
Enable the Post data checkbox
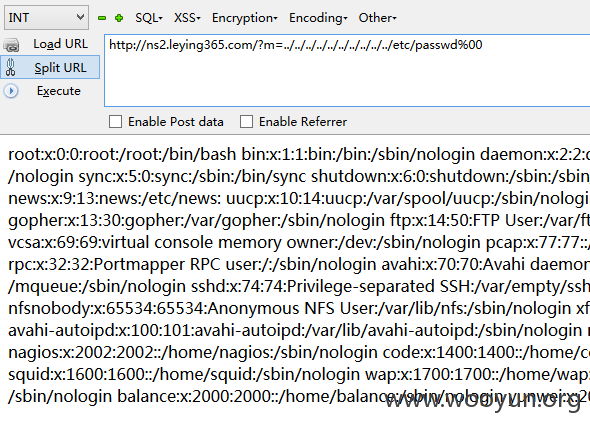[x=116, y=122]
